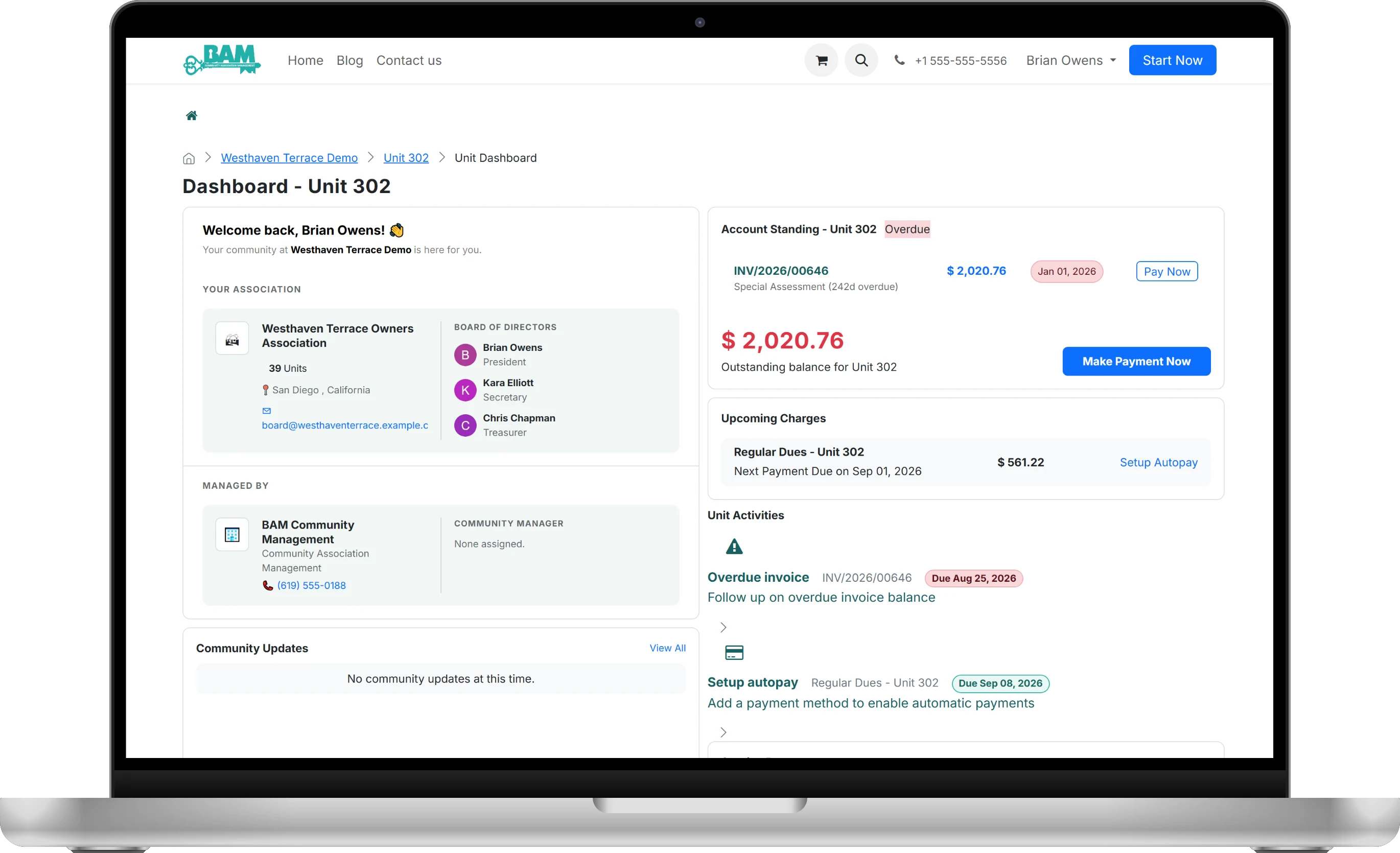This screenshot has width=1400, height=853.
Task: Open the invoice INV/2026/00646 link in Account Standing
Action: pyautogui.click(x=781, y=271)
